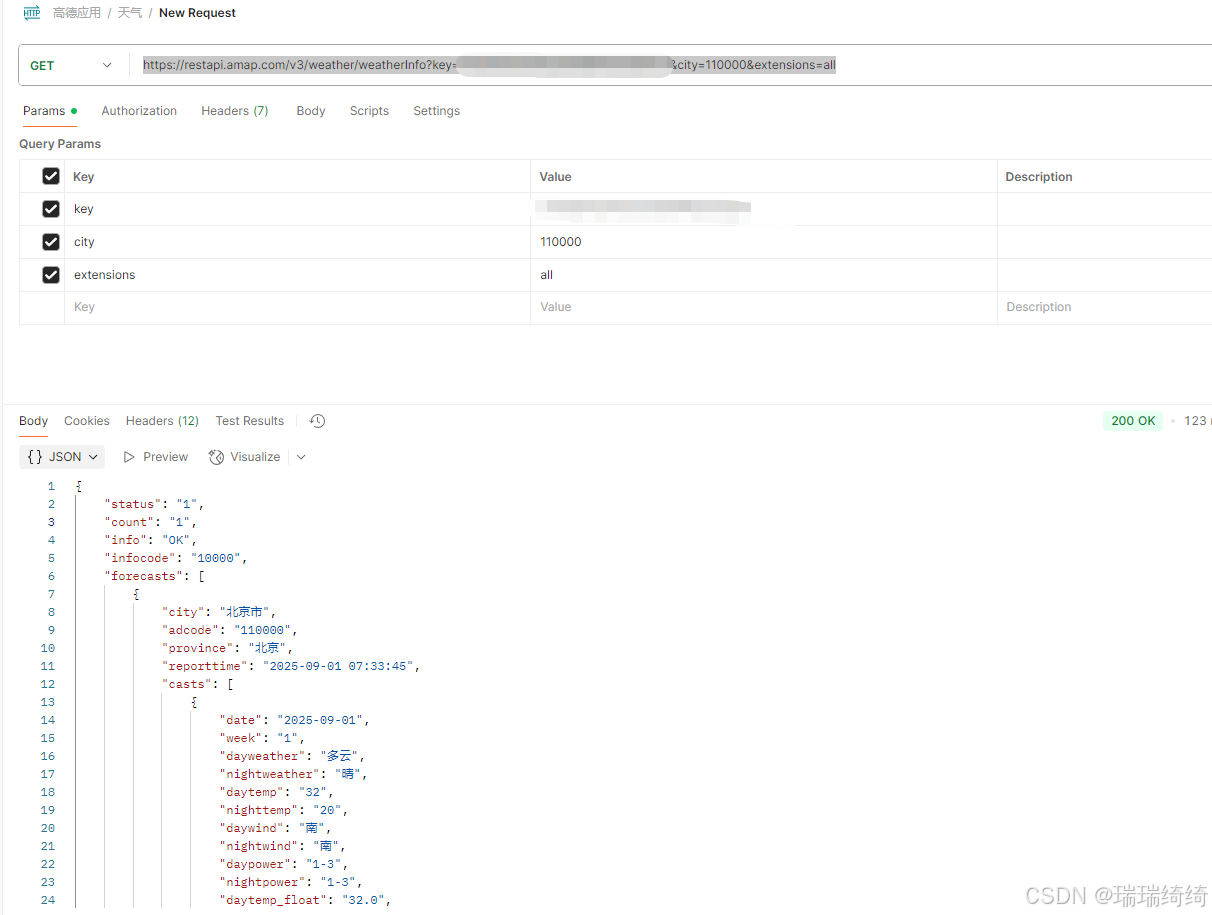
Task: Click the HTTP request type icon
Action: 32,13
